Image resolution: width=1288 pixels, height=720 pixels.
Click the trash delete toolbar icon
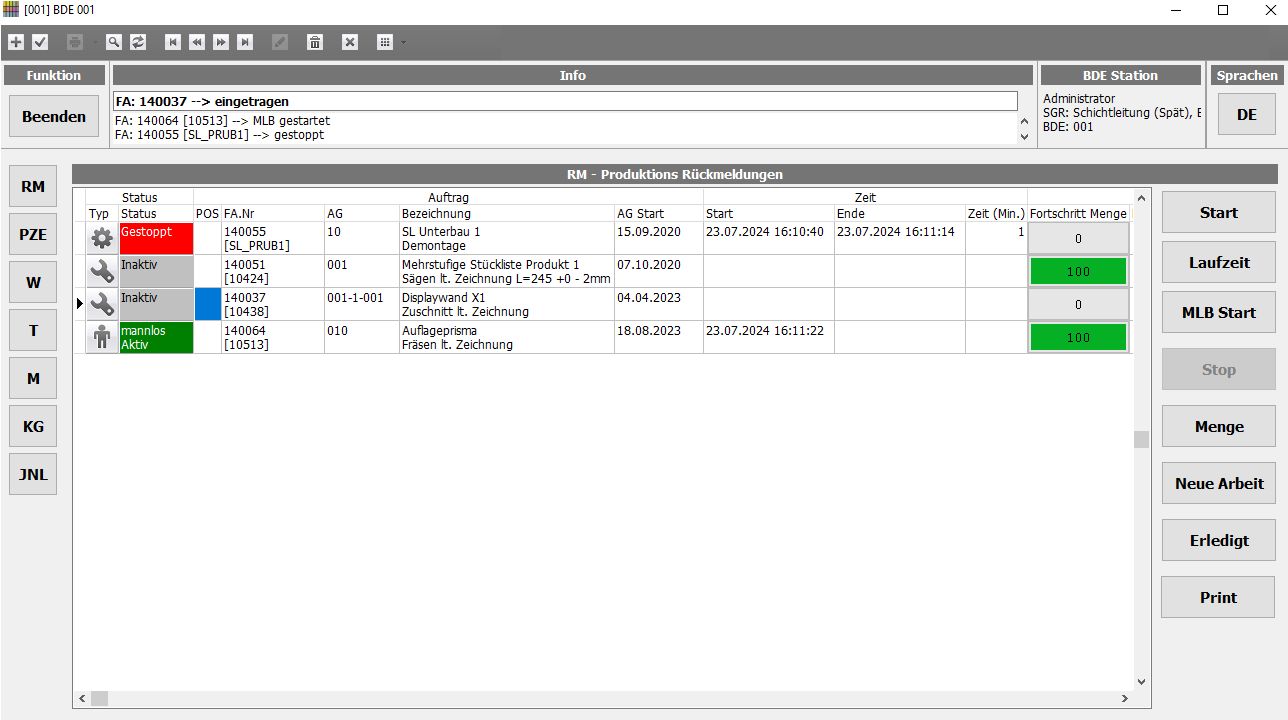pyautogui.click(x=315, y=42)
